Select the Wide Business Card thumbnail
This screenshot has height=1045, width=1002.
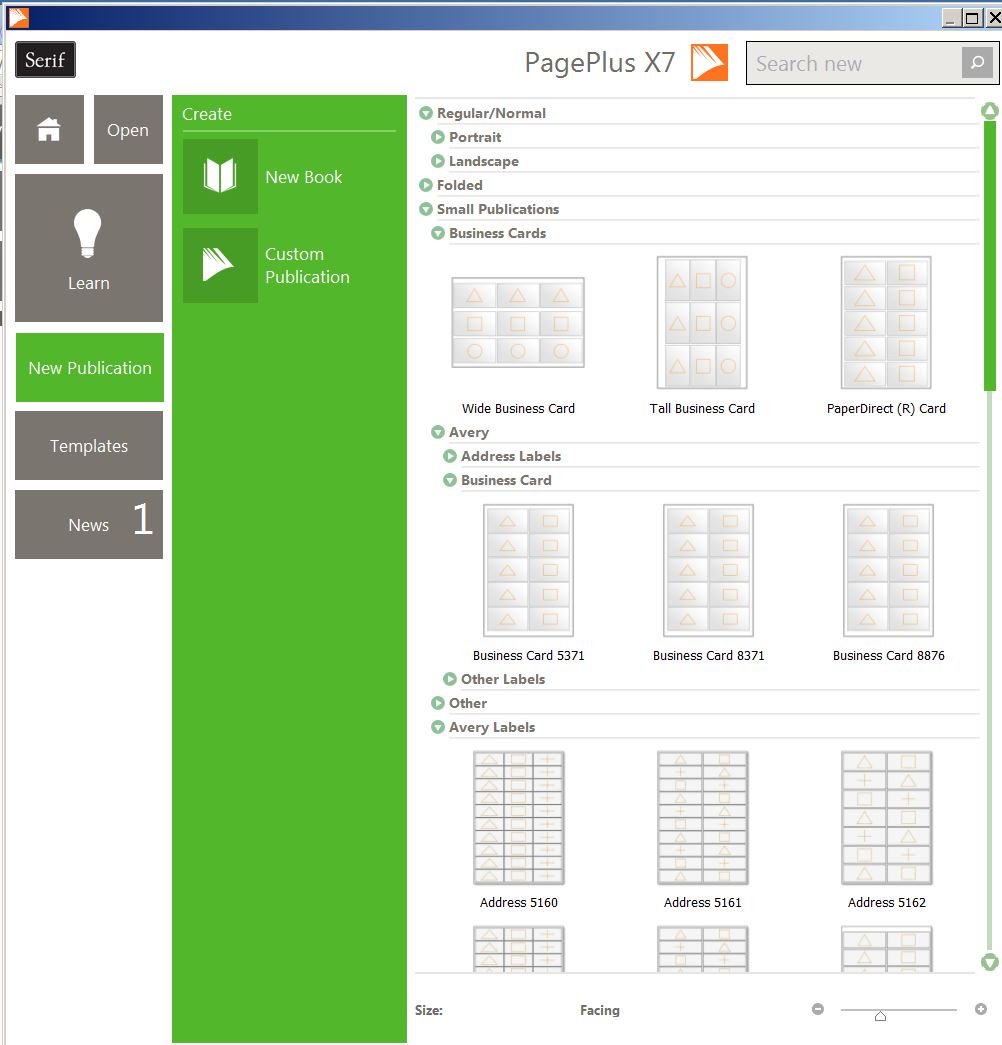518,323
